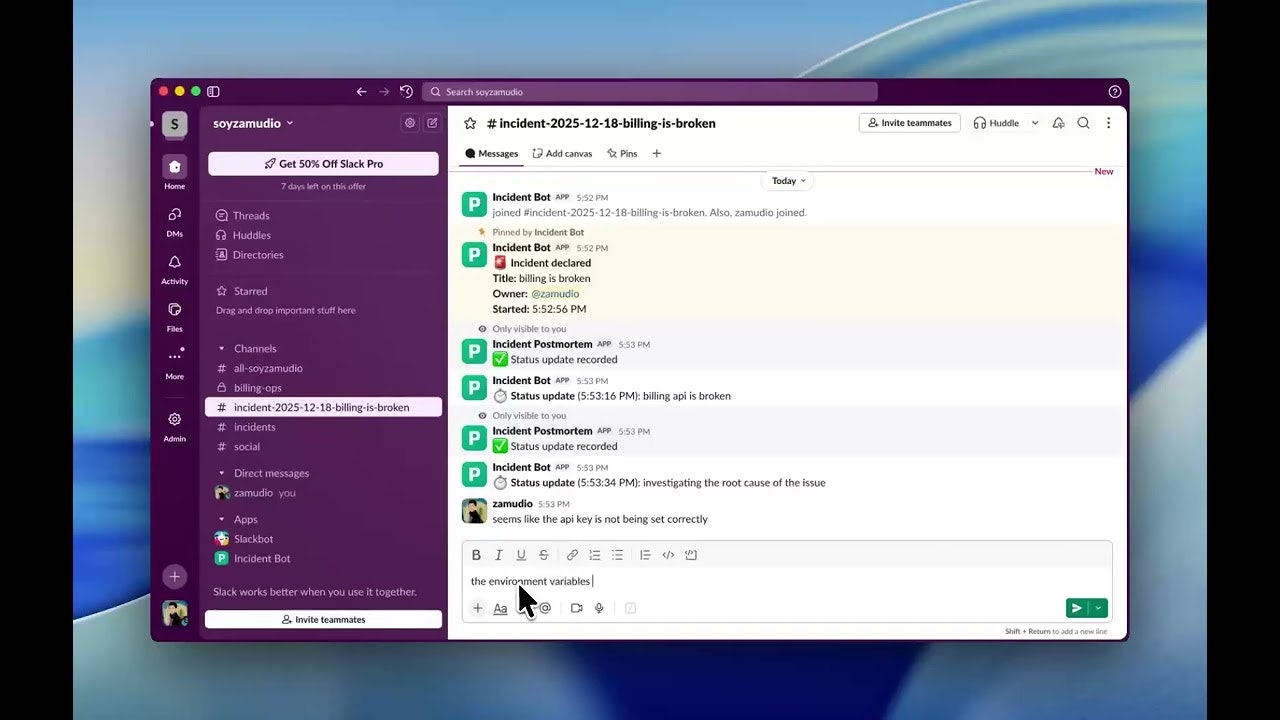Click the create new plus button in rail
Viewport: 1280px width, 720px height.
[x=175, y=577]
